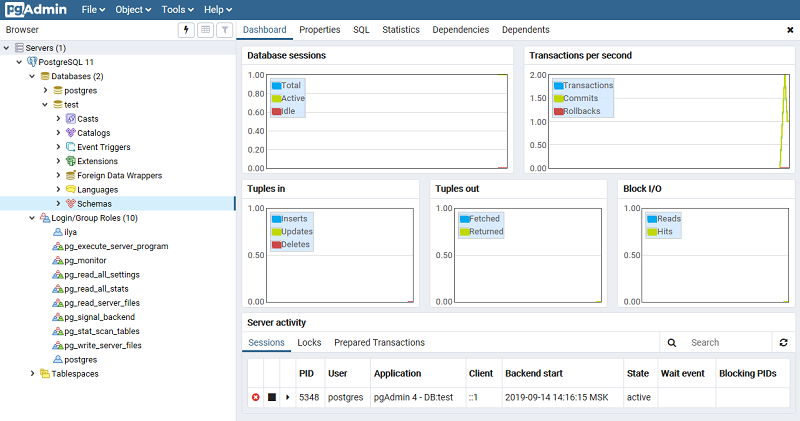This screenshot has height=421, width=800.
Task: Sort by the PID column header
Action: click(x=306, y=374)
